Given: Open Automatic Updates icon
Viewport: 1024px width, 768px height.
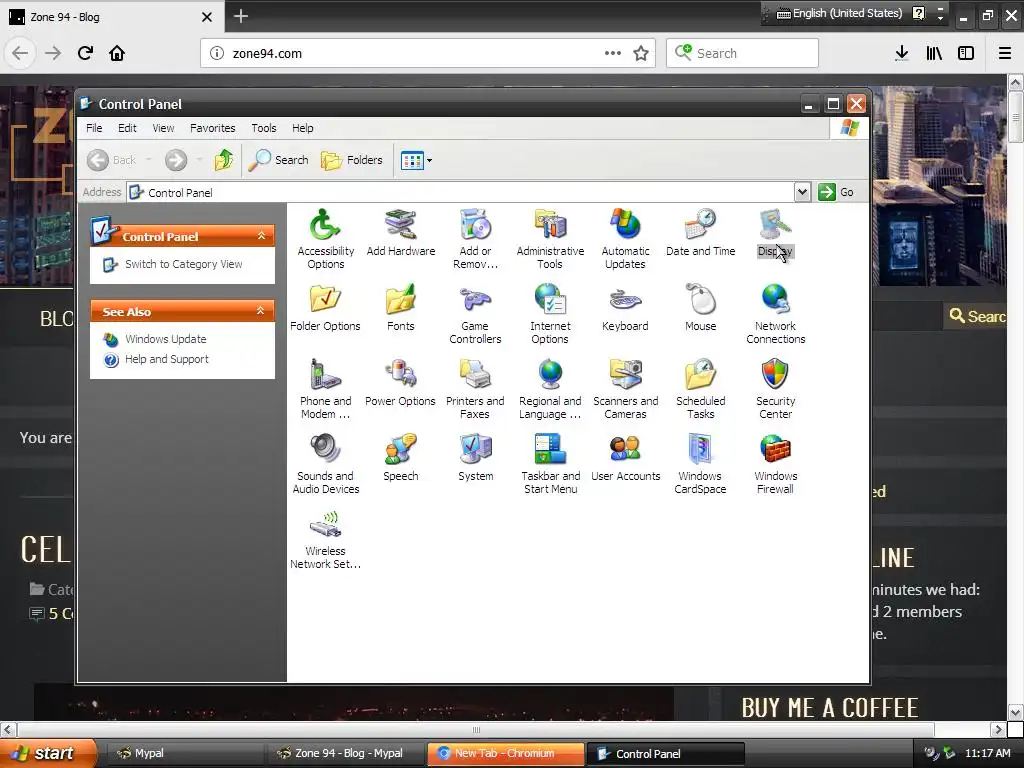Looking at the screenshot, I should (x=625, y=238).
